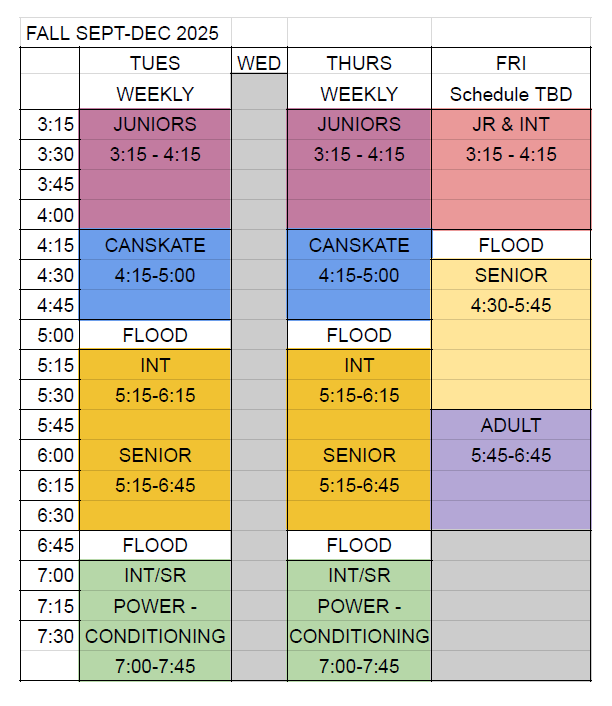
Task: Select Tuesday FLOOD cell at 5:00
Action: point(155,335)
